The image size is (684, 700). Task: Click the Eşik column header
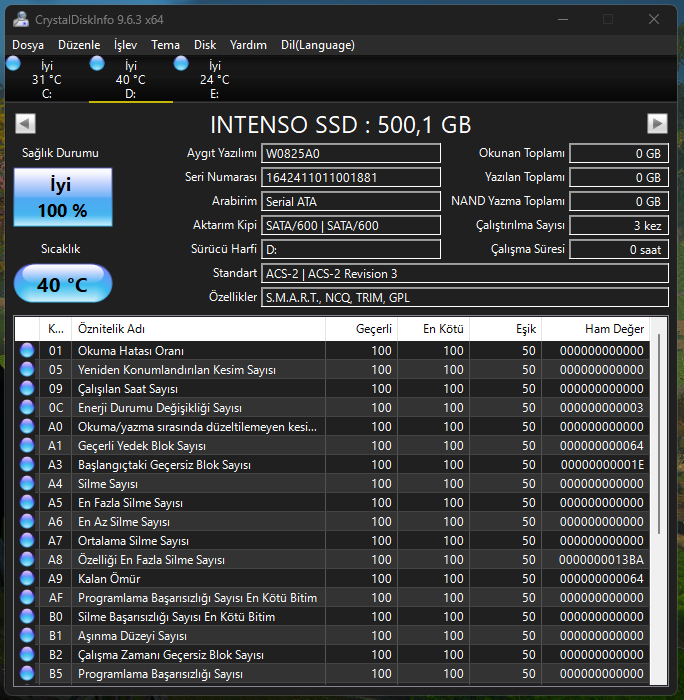coord(505,329)
